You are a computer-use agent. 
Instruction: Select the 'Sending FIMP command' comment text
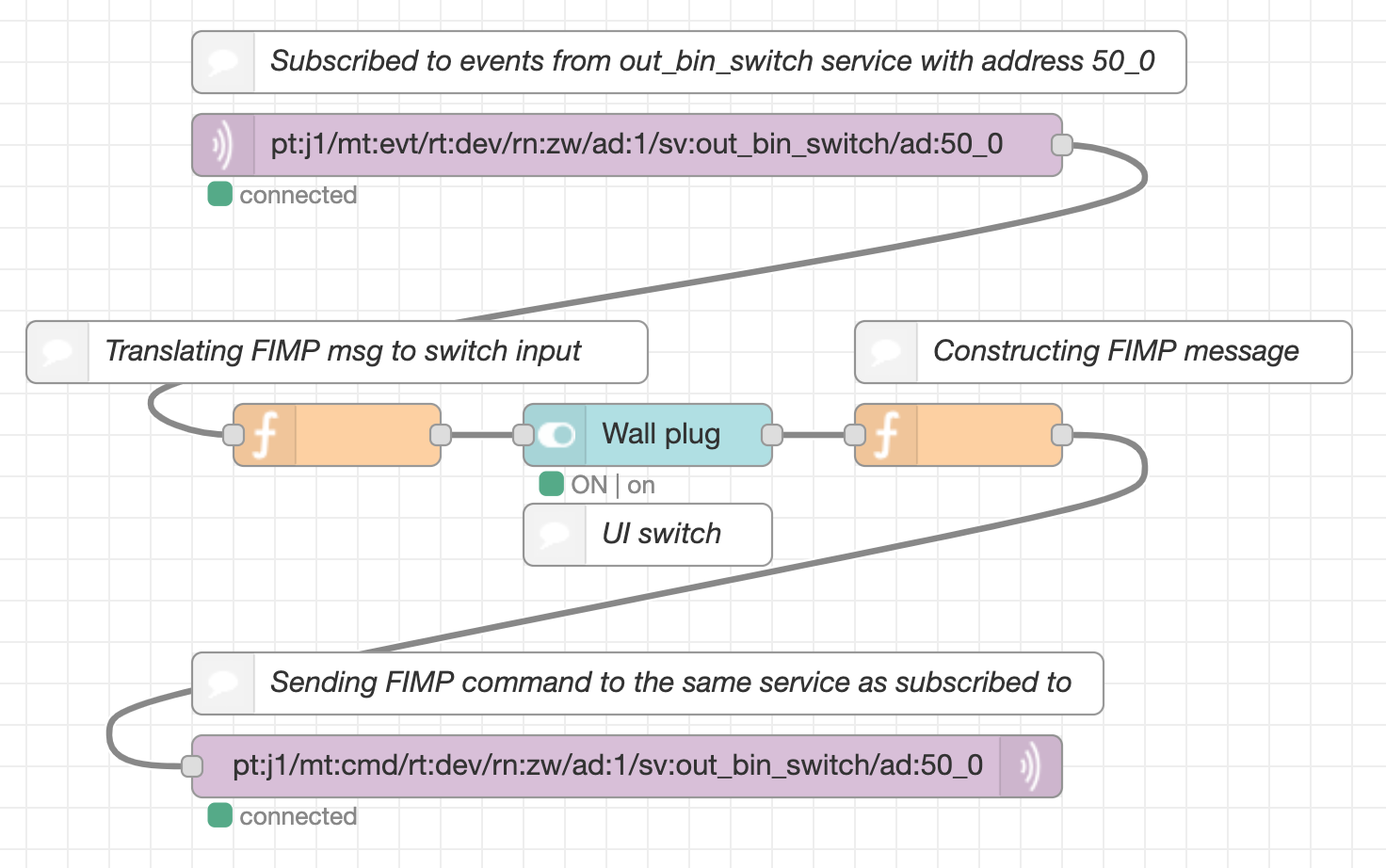pos(670,683)
